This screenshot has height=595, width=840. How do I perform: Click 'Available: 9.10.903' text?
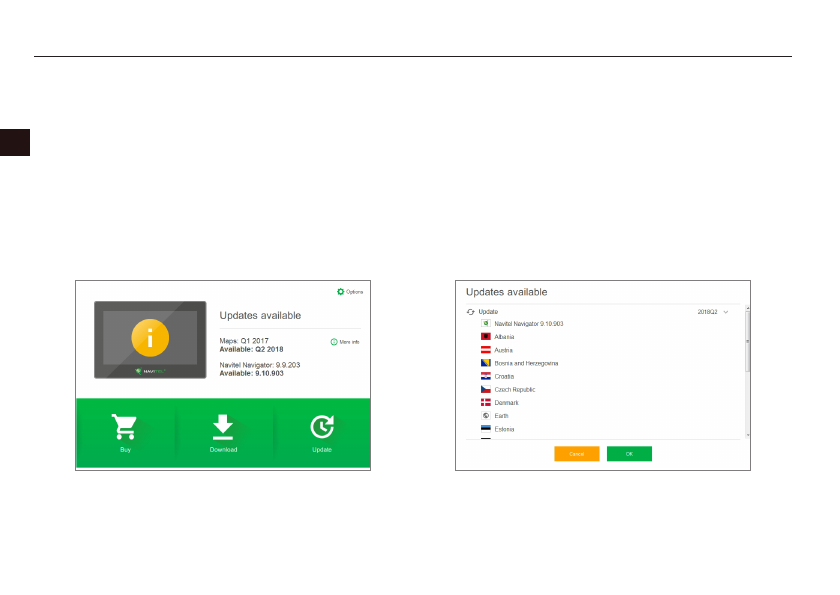coord(251,373)
